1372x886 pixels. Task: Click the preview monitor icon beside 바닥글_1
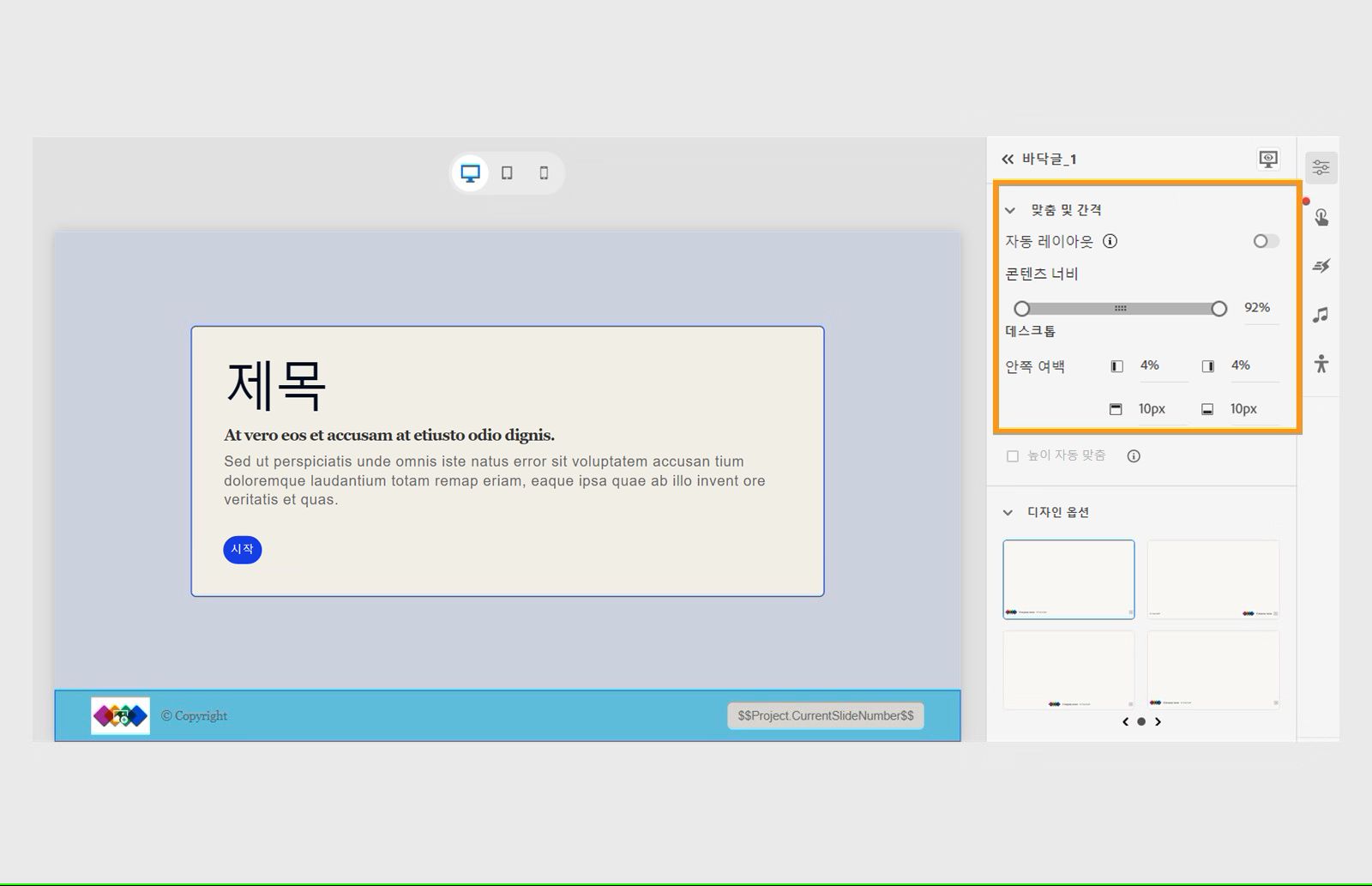pos(1267,159)
